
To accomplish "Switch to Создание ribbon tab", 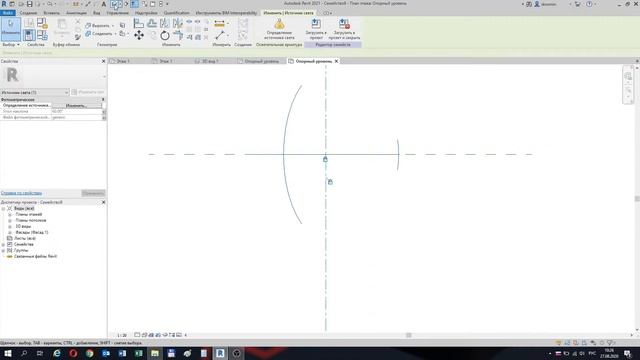I will point(28,13).
